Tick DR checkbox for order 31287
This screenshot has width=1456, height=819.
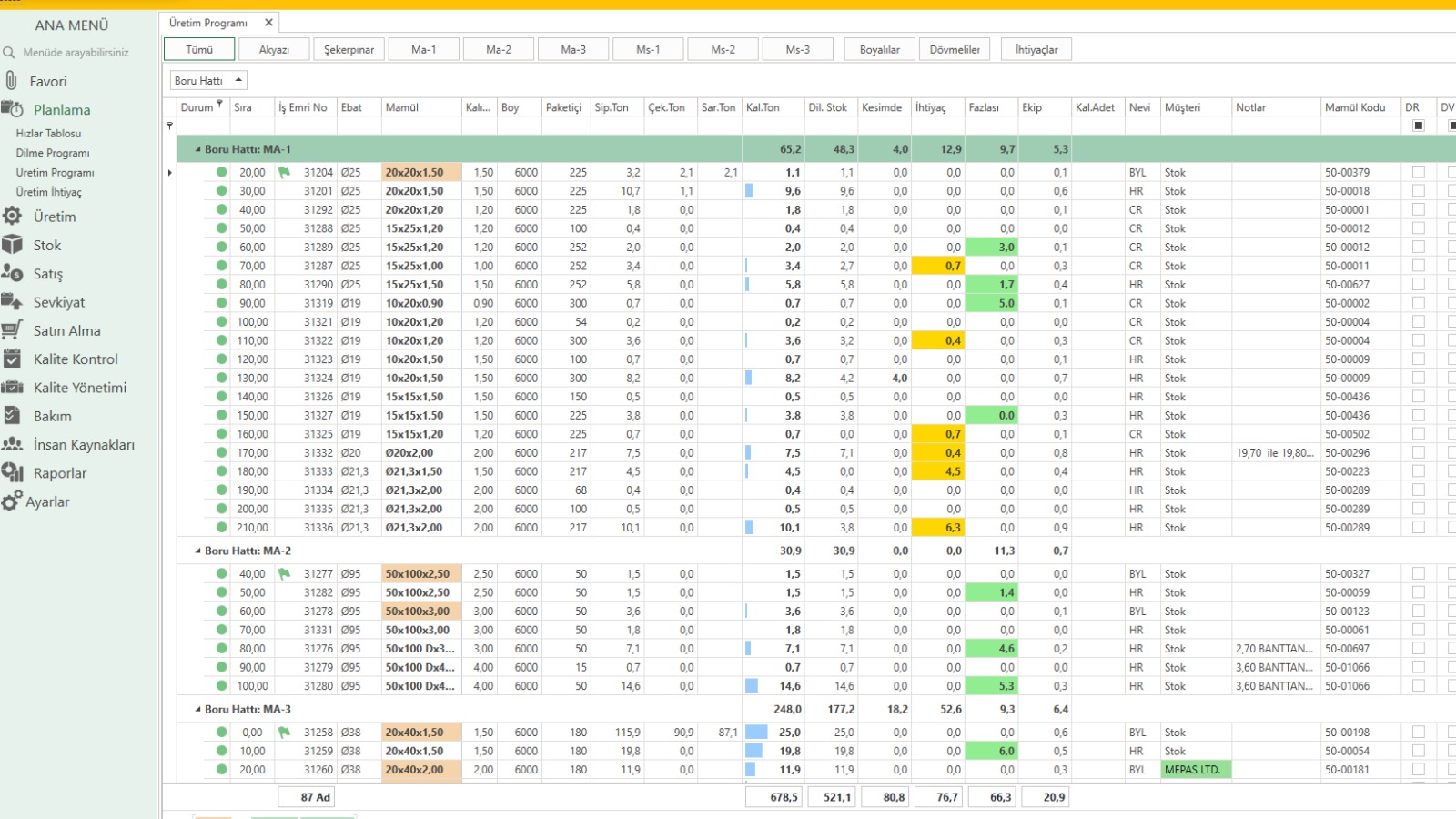tap(1418, 266)
